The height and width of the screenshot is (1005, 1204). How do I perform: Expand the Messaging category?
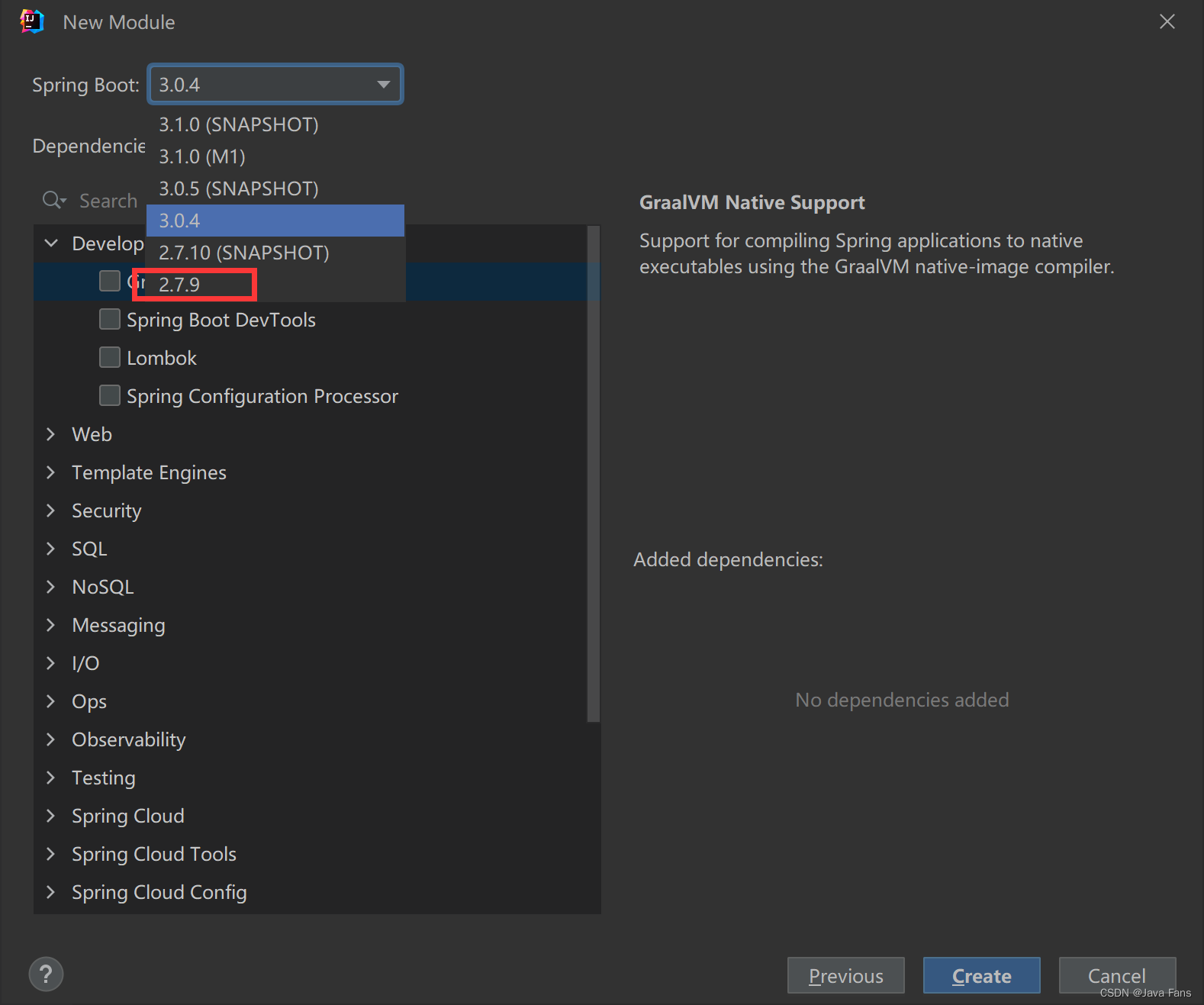point(51,625)
